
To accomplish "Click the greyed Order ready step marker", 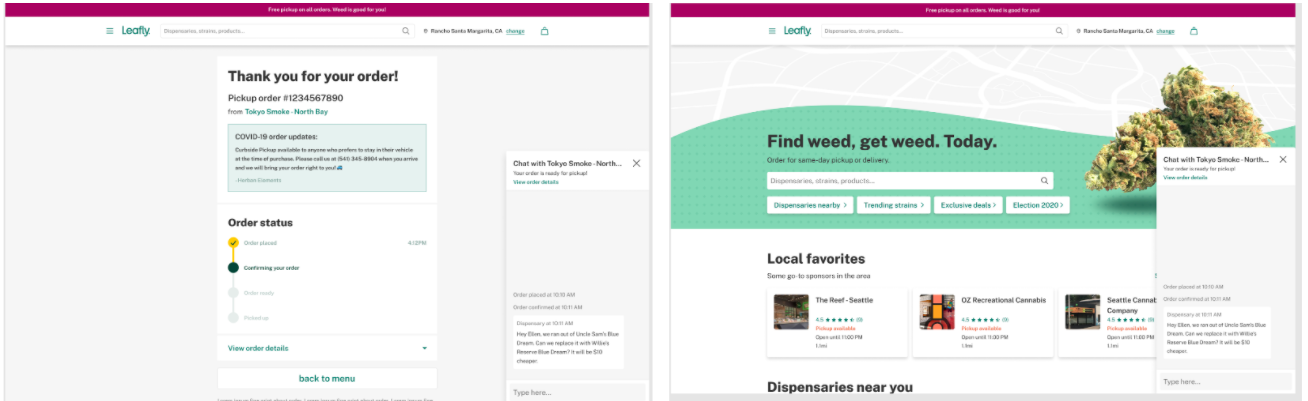I will coord(233,293).
